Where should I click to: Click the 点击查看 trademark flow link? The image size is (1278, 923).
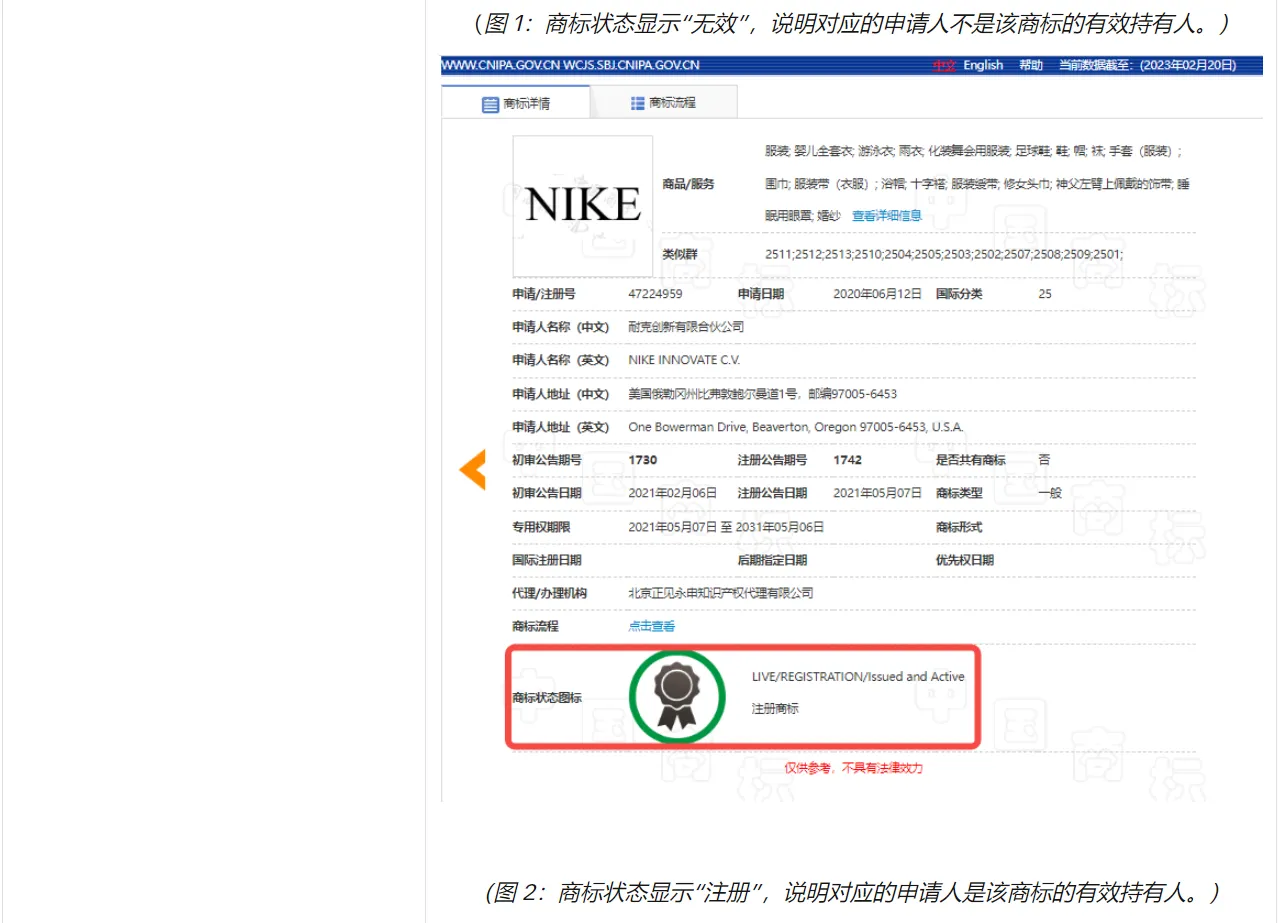(652, 626)
